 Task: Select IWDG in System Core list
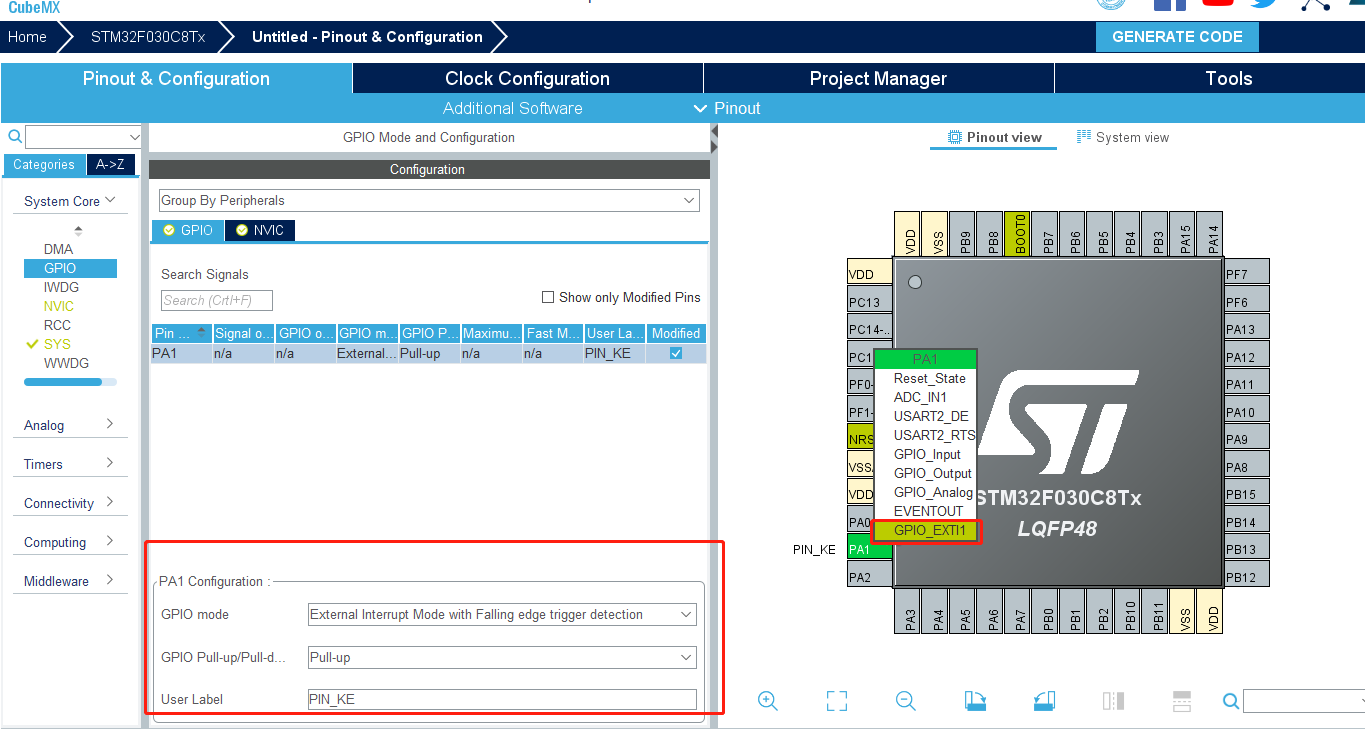61,287
